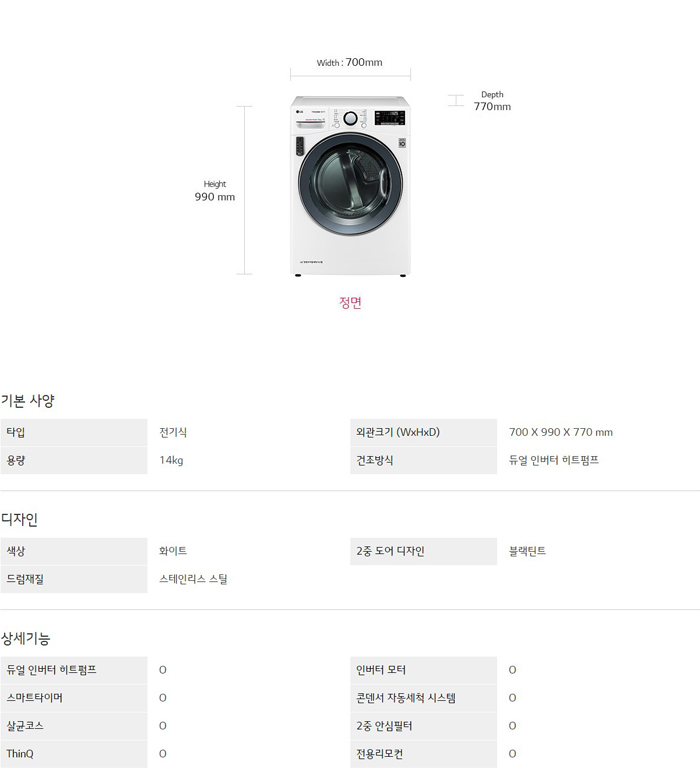Click the 디자인 section heading
The image size is (700, 769).
point(19,520)
